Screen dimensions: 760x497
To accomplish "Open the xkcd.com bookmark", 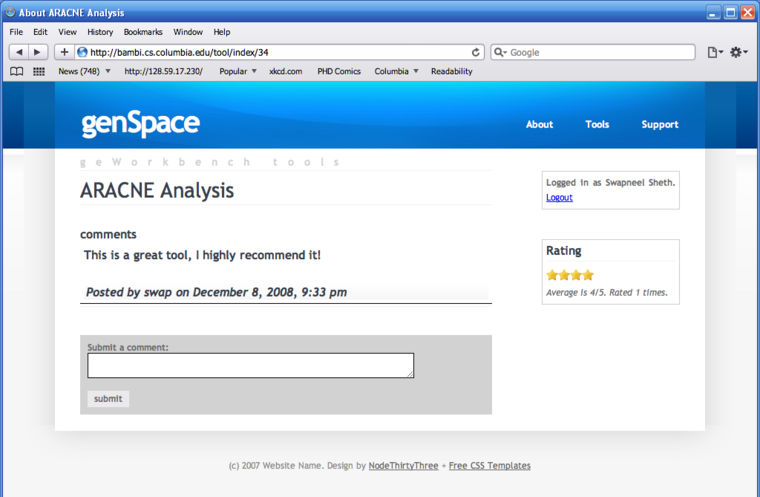I will pyautogui.click(x=285, y=72).
